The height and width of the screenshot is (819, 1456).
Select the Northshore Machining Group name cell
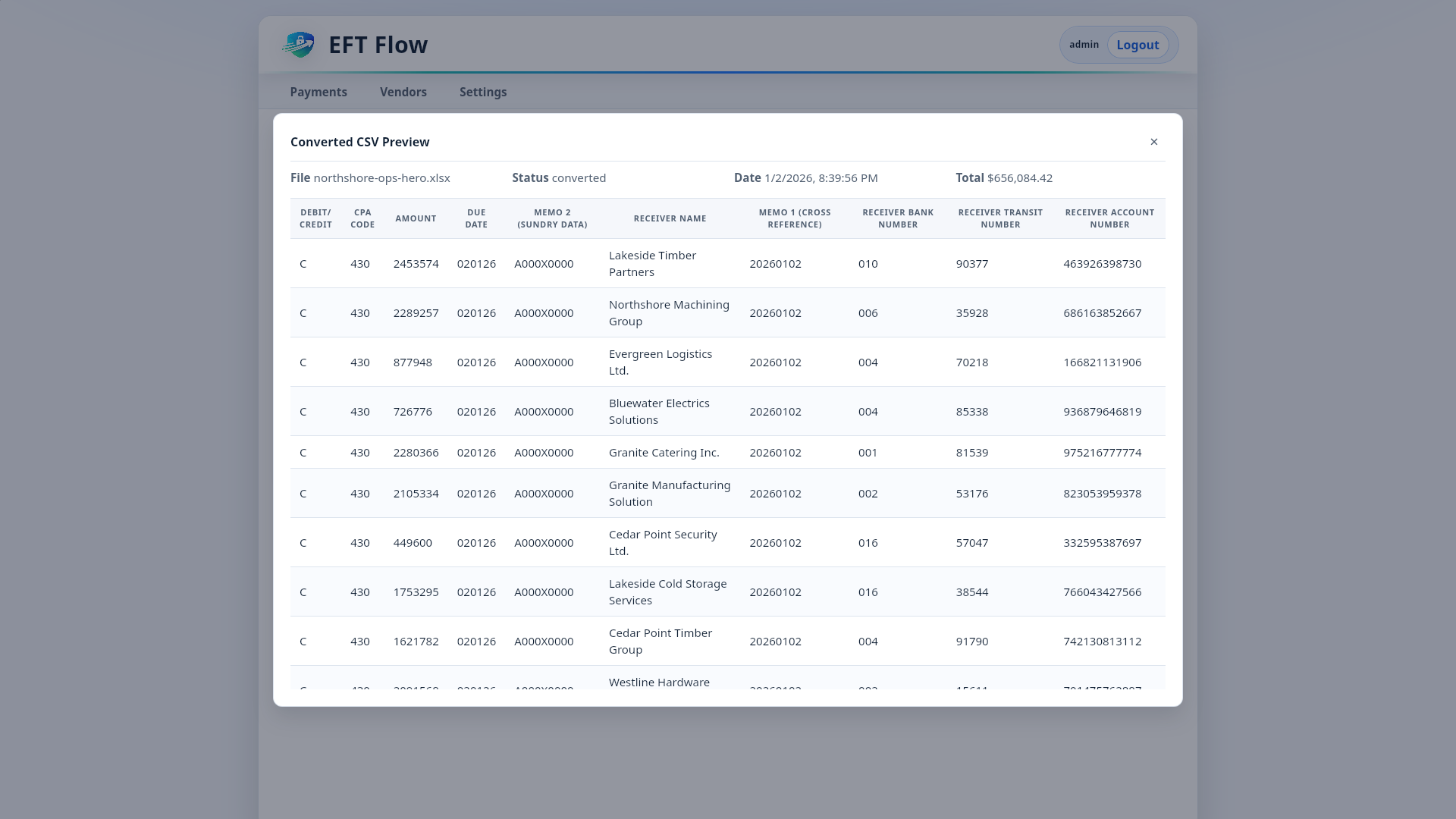coord(669,313)
